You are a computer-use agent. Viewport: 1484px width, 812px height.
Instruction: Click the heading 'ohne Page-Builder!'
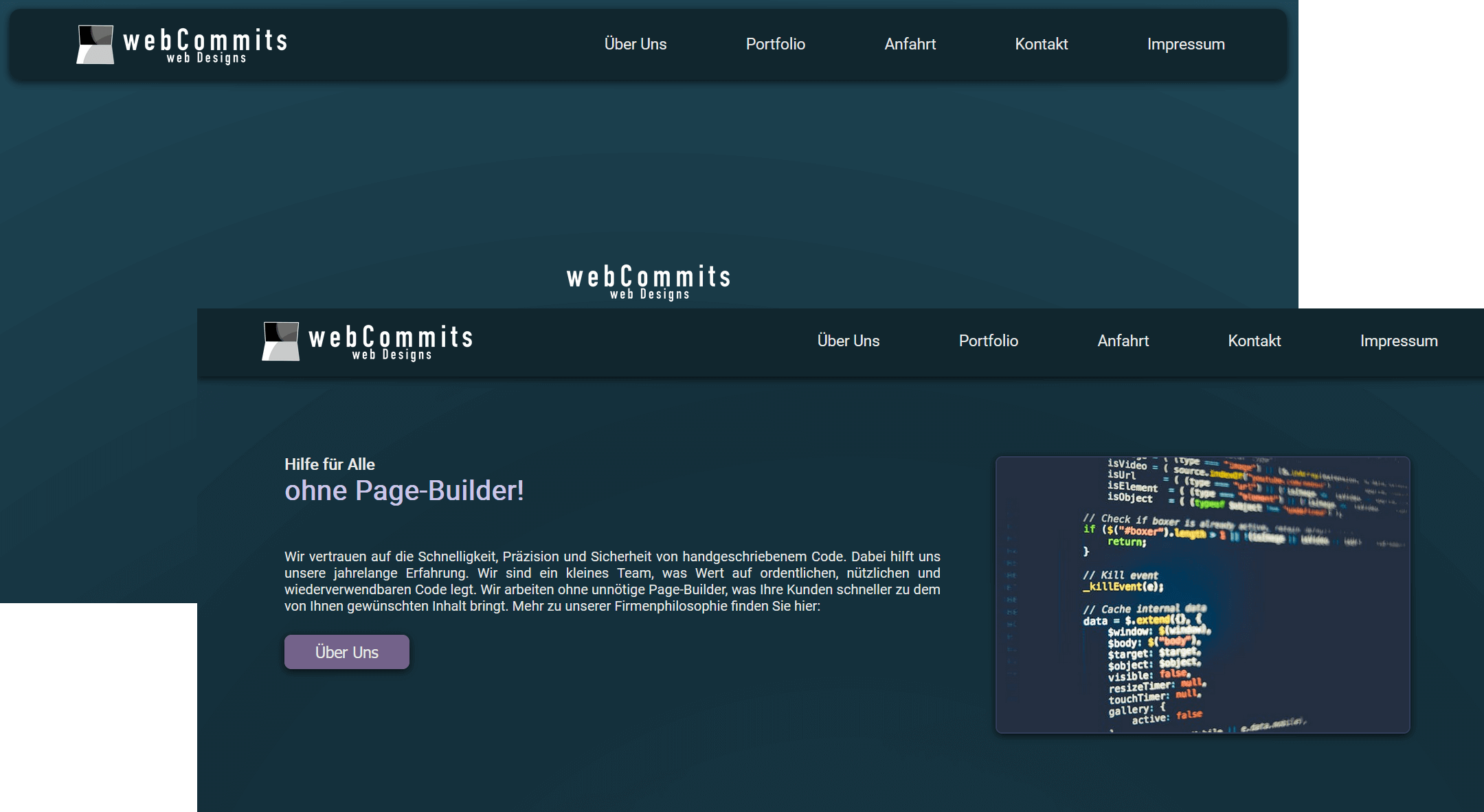pyautogui.click(x=405, y=490)
